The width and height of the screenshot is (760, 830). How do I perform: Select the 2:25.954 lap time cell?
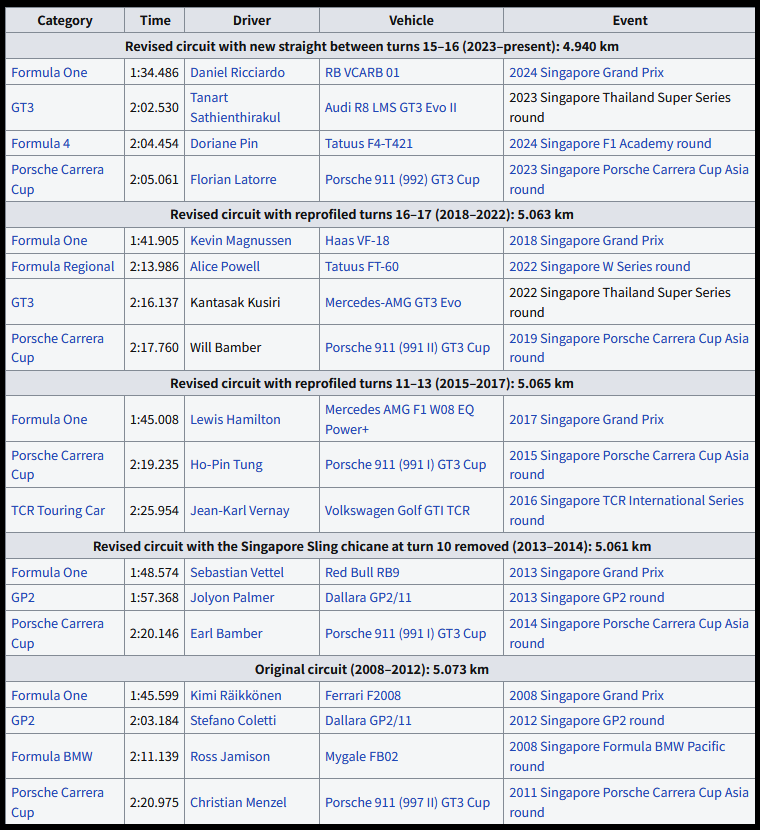(x=155, y=510)
